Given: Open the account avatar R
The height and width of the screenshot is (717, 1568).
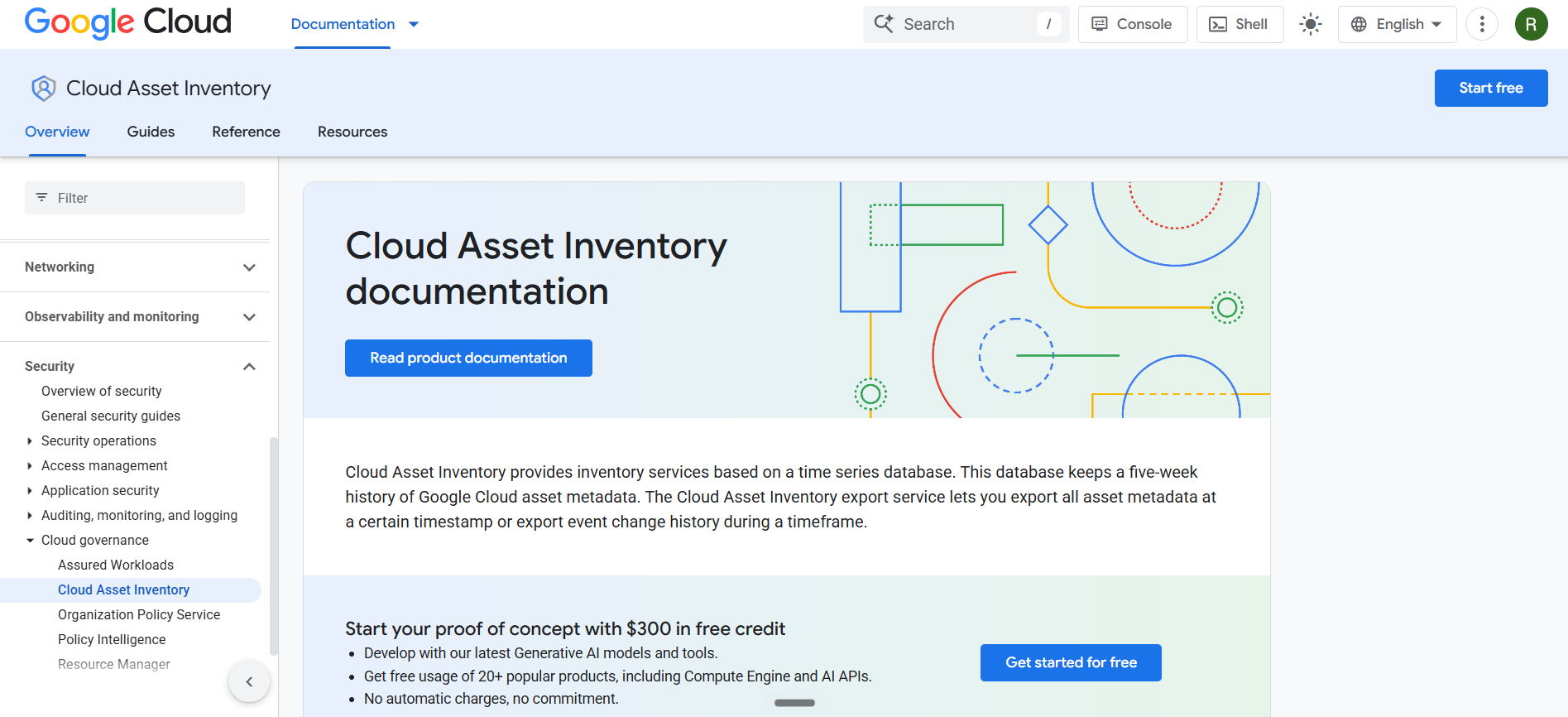Looking at the screenshot, I should click(x=1532, y=24).
